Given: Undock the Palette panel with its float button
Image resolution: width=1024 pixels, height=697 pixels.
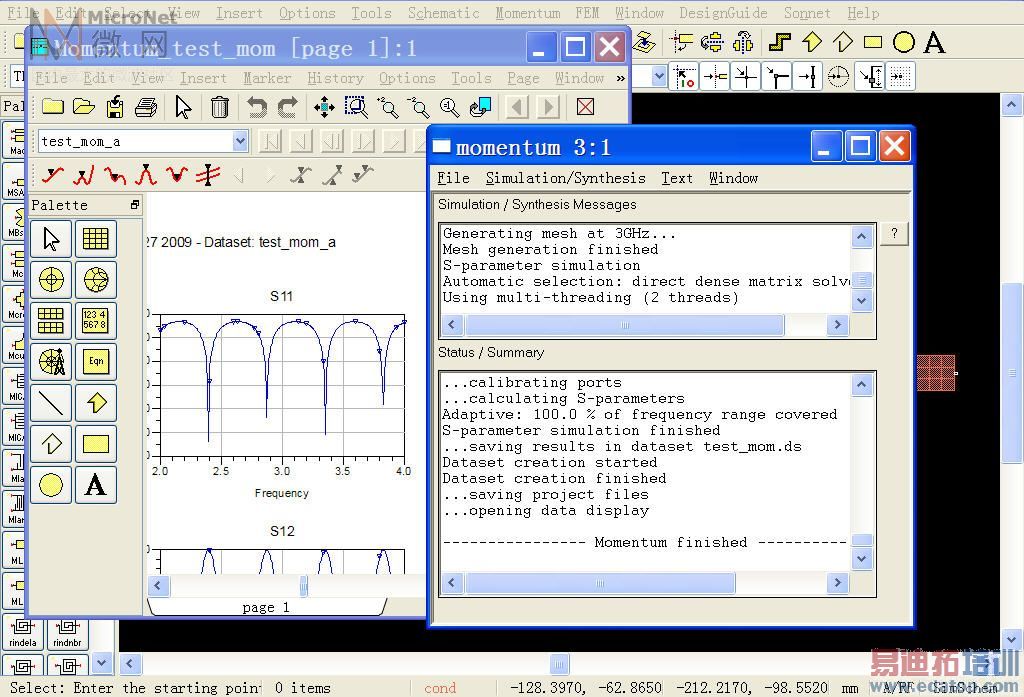Looking at the screenshot, I should tap(135, 205).
